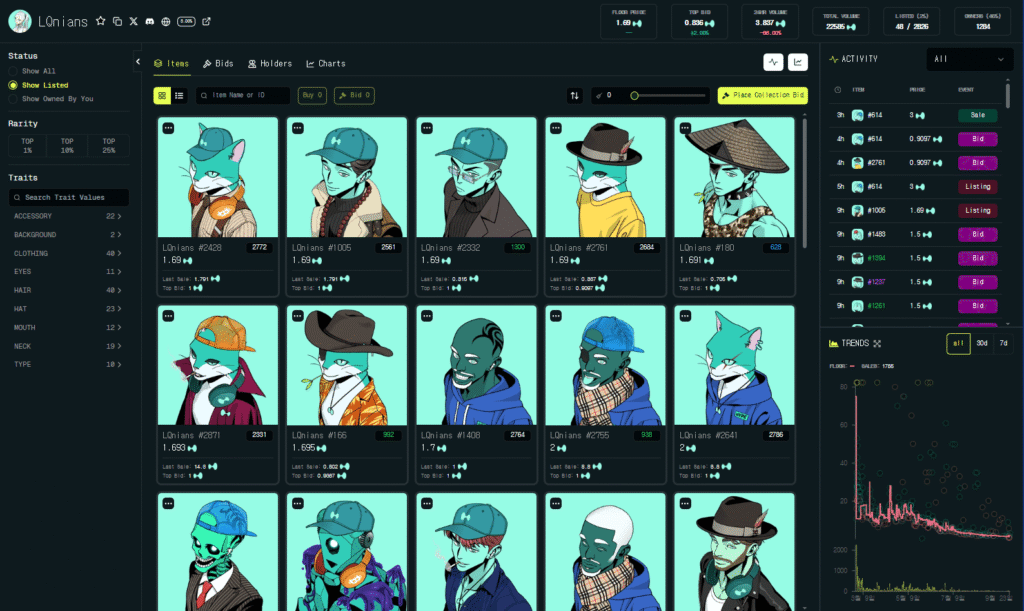
Task: Toggle the activity panel button above the grid
Action: (x=772, y=62)
